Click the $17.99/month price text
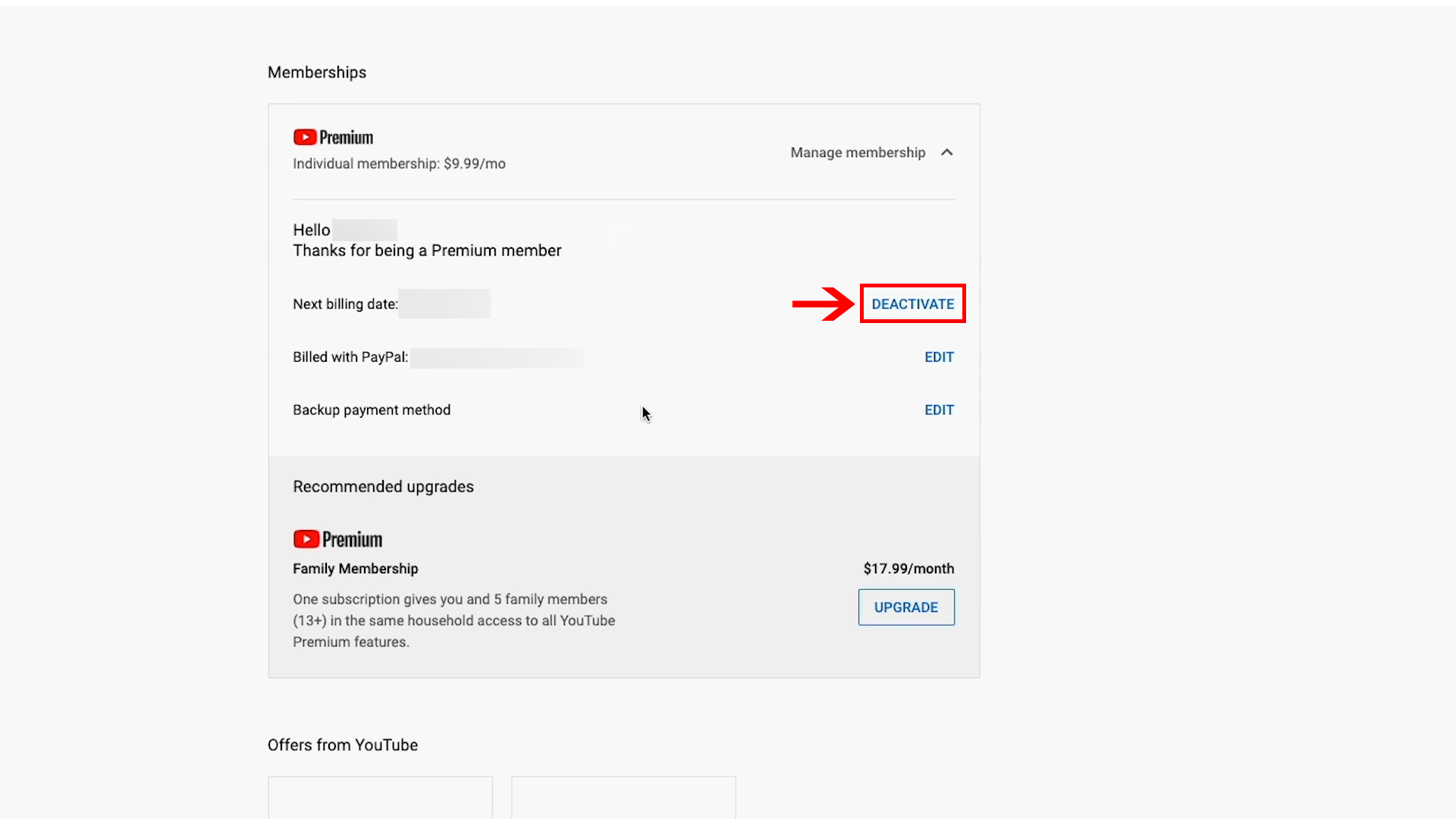The width and height of the screenshot is (1456, 819). point(908,569)
